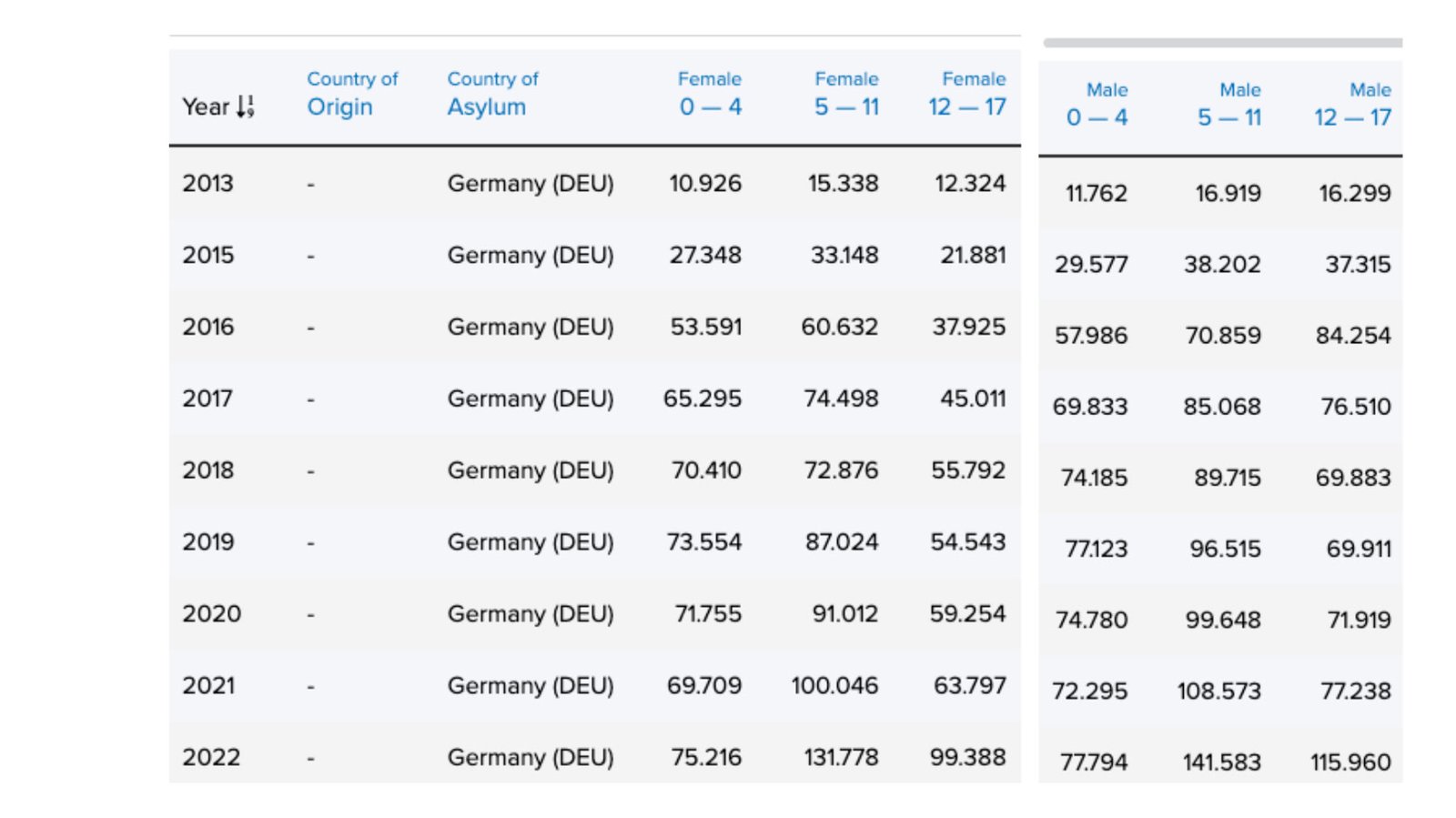
Task: Select Germany (DEU) in the 2020 row
Action: (x=531, y=614)
